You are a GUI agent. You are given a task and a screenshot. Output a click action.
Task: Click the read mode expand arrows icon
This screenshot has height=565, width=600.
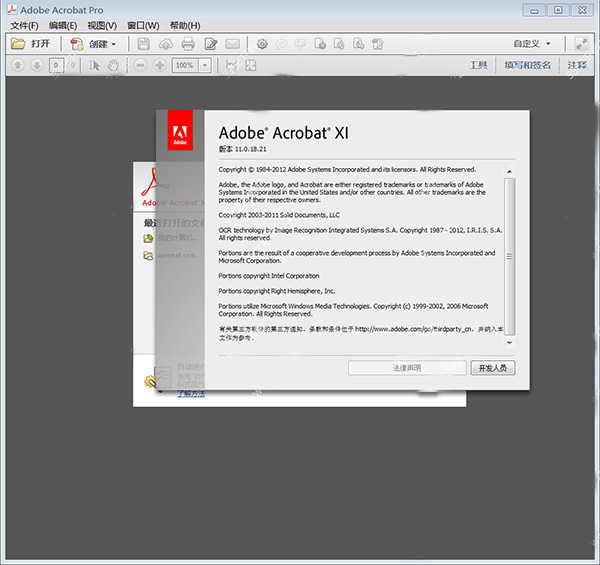582,44
